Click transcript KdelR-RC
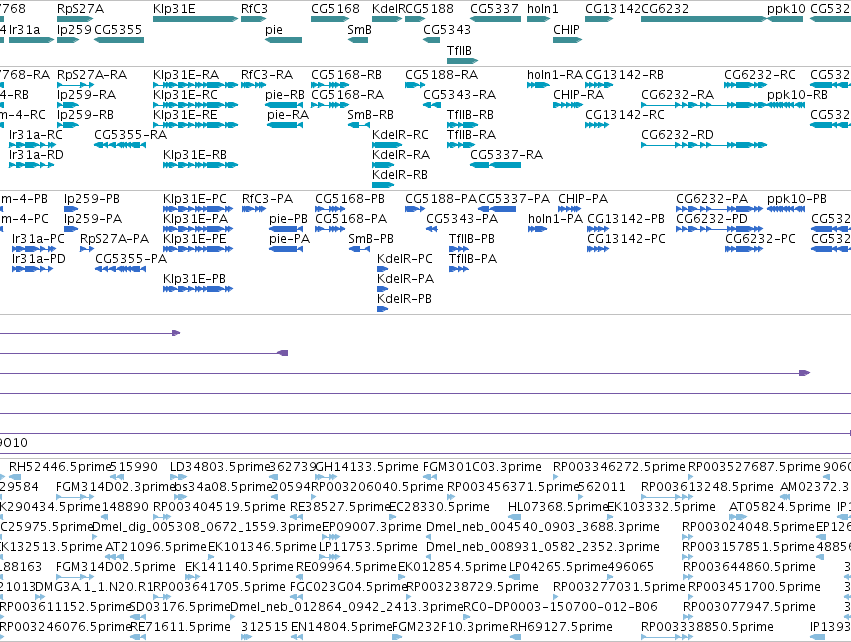The height and width of the screenshot is (642, 851). coord(386,145)
